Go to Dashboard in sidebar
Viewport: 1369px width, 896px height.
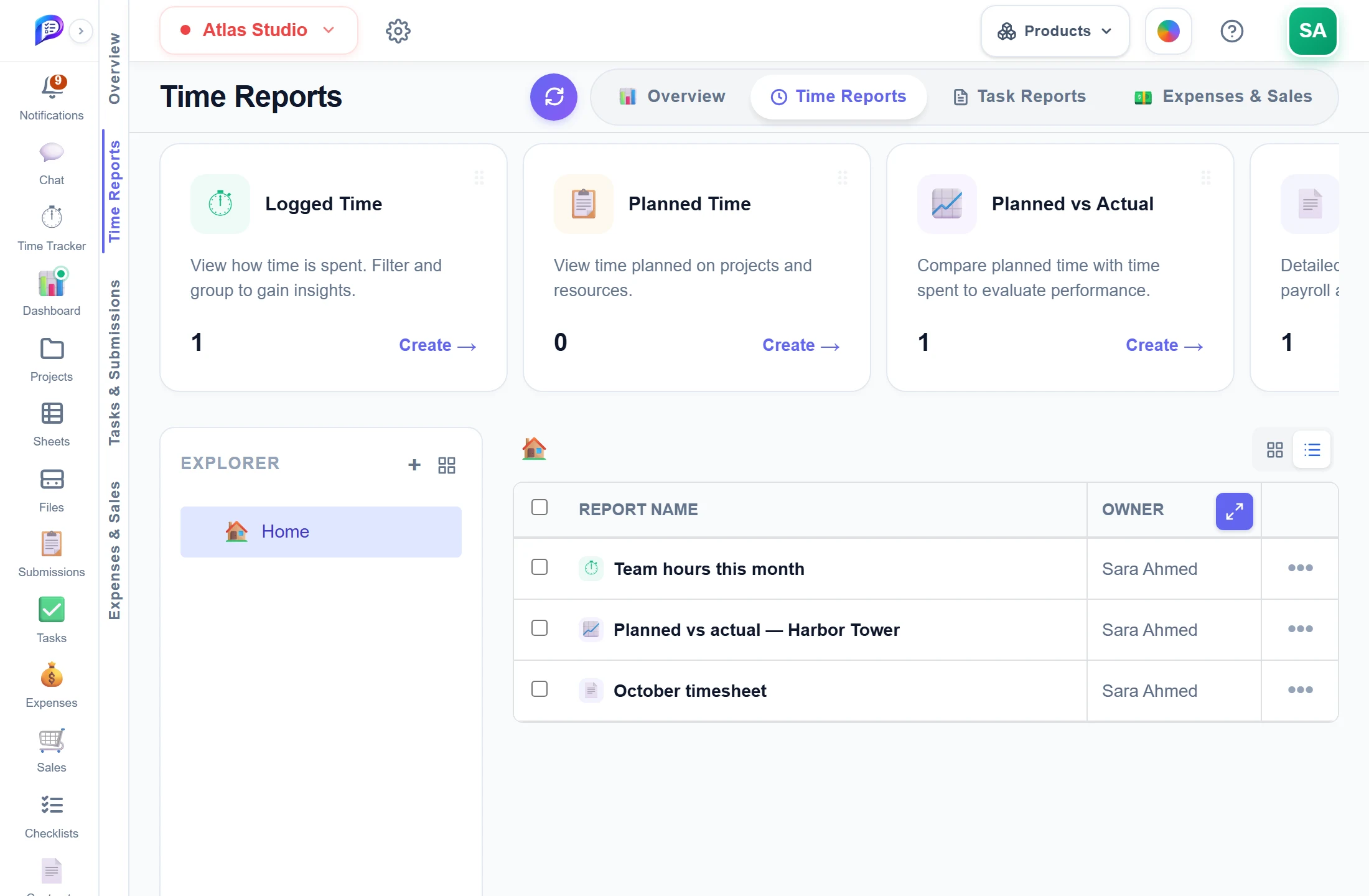[52, 292]
